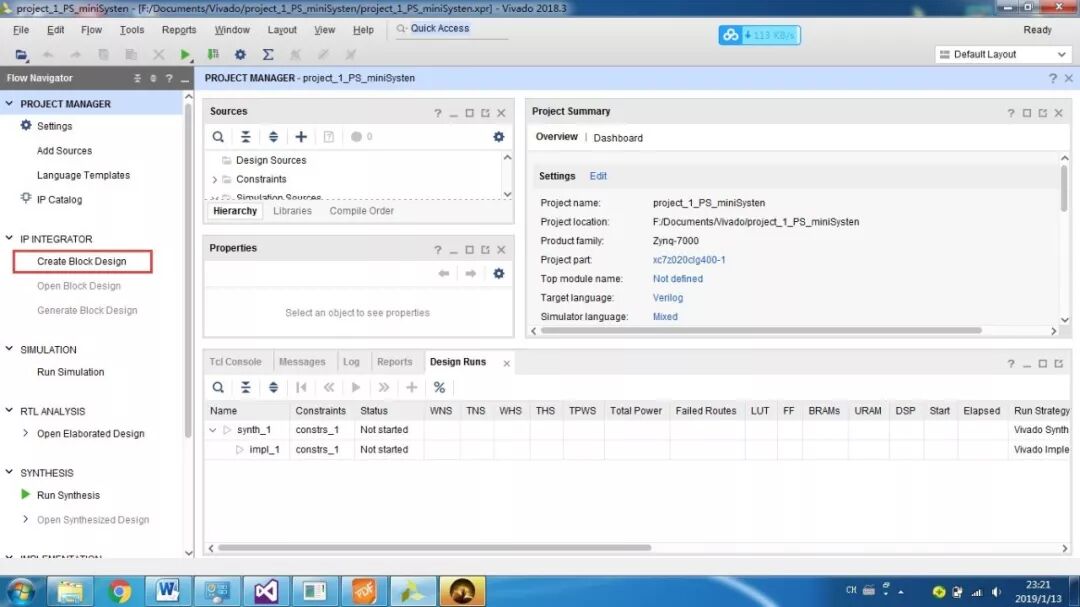Expand Open Elaborated Design

25,433
